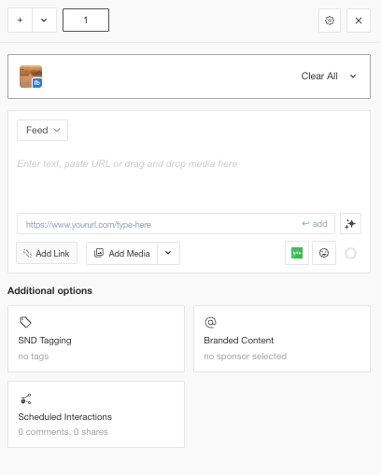Expand the dropdown arrow next to the plus button
The image size is (381, 475).
tap(44, 20)
